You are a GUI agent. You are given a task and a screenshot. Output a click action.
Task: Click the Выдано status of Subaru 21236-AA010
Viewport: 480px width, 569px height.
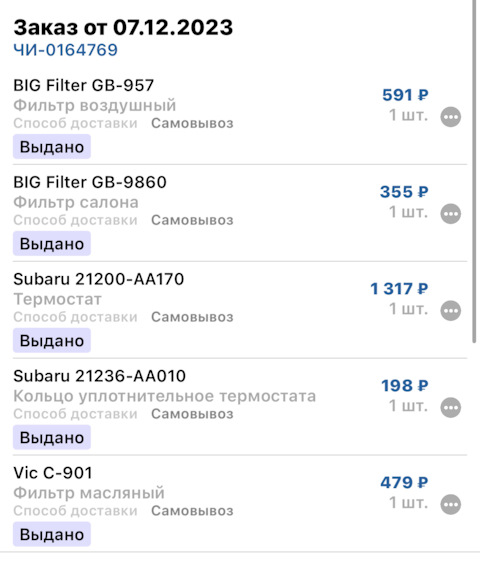[52, 437]
